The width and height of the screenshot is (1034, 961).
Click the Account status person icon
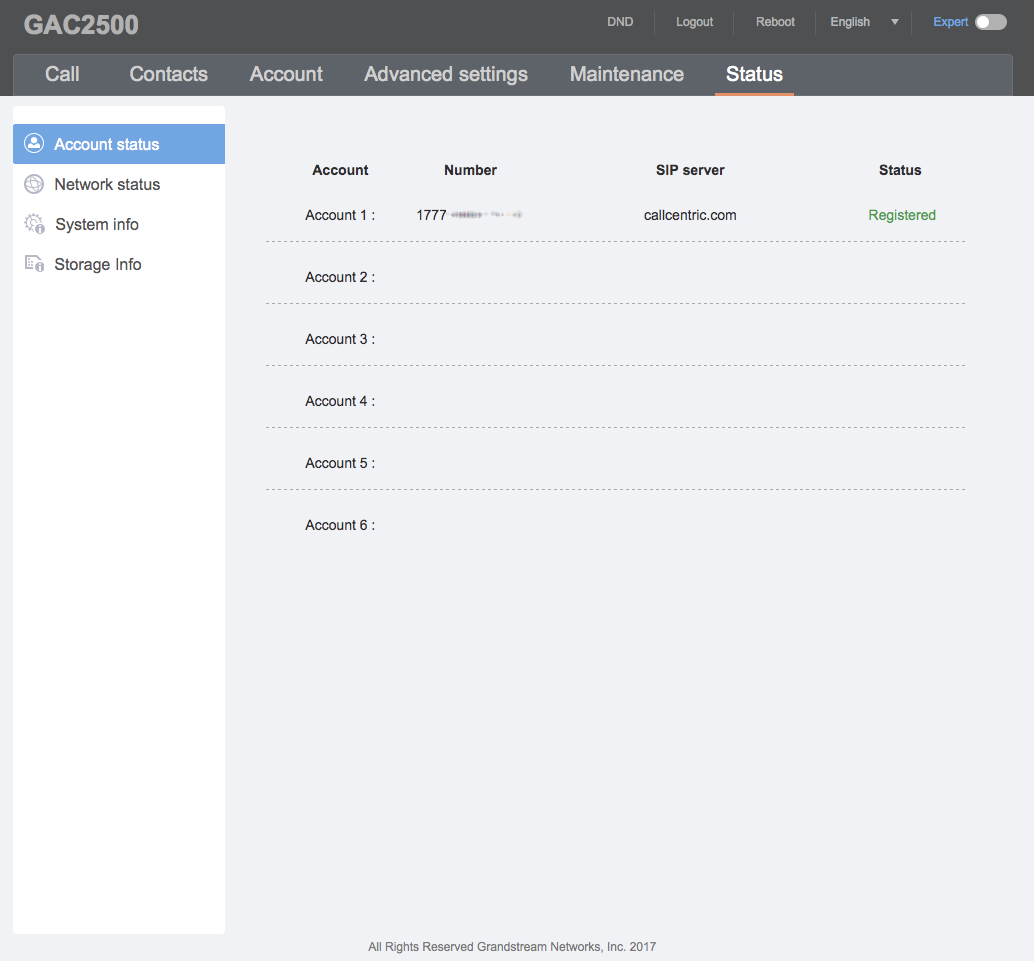click(34, 143)
